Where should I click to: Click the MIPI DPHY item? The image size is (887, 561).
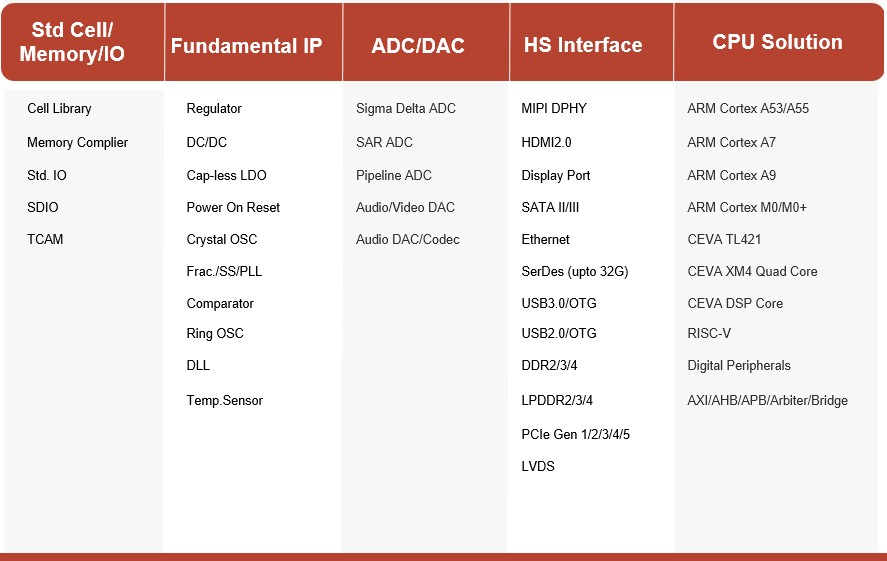[554, 109]
